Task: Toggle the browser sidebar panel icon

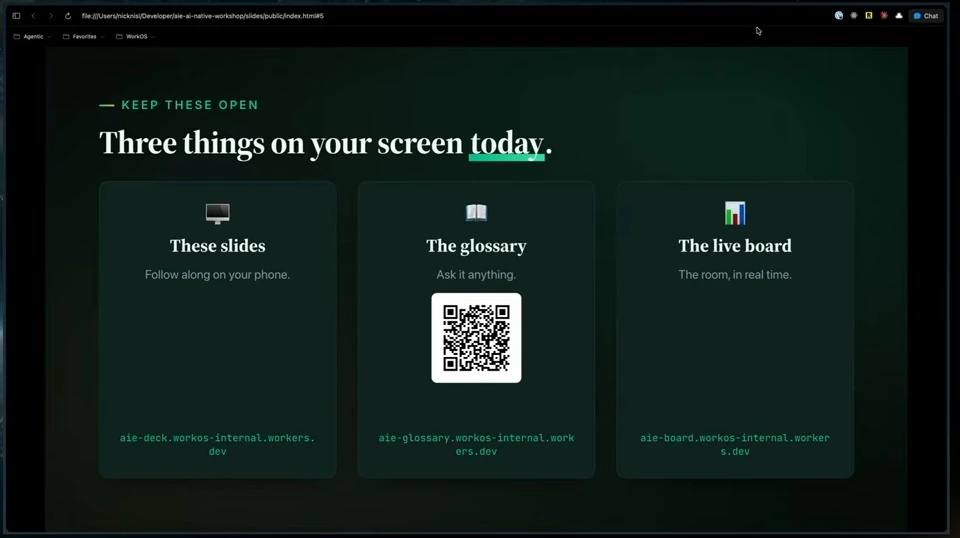Action: [17, 16]
